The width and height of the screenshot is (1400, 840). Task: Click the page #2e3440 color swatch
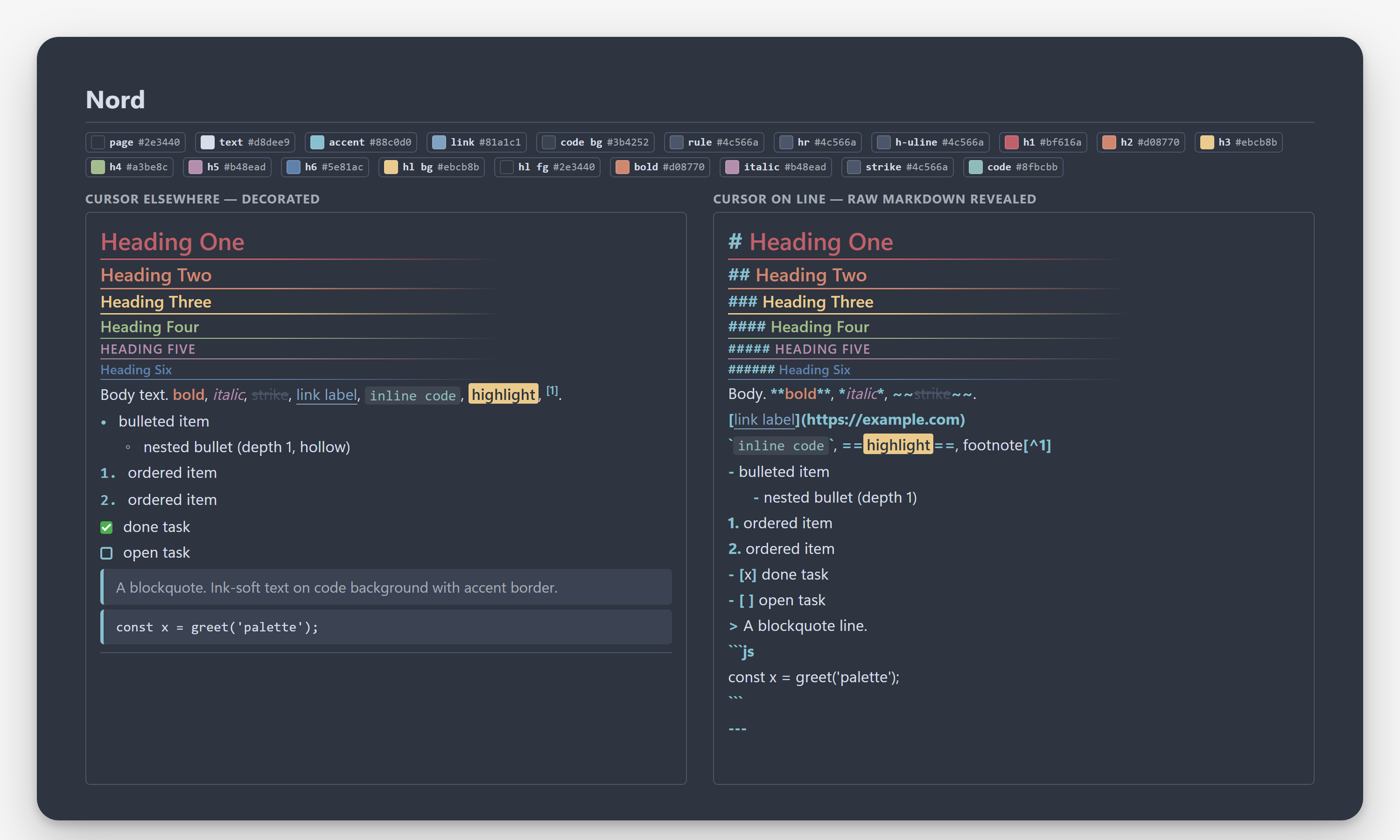tap(135, 142)
